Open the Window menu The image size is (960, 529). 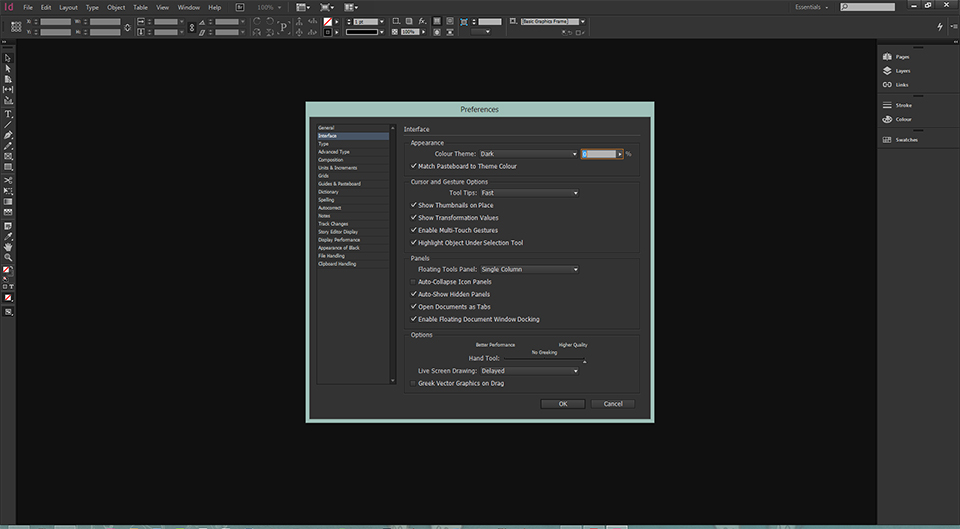[x=189, y=7]
